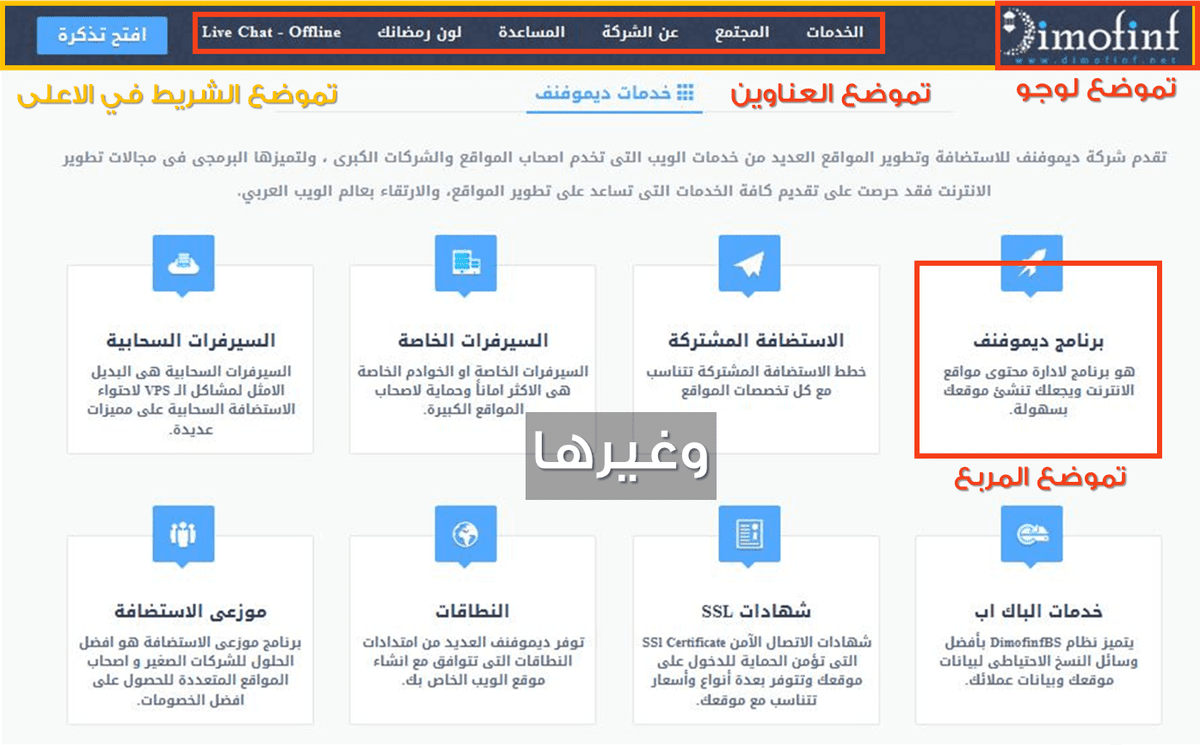
Task: Click لون رمضانك navigation link
Action: tap(420, 33)
